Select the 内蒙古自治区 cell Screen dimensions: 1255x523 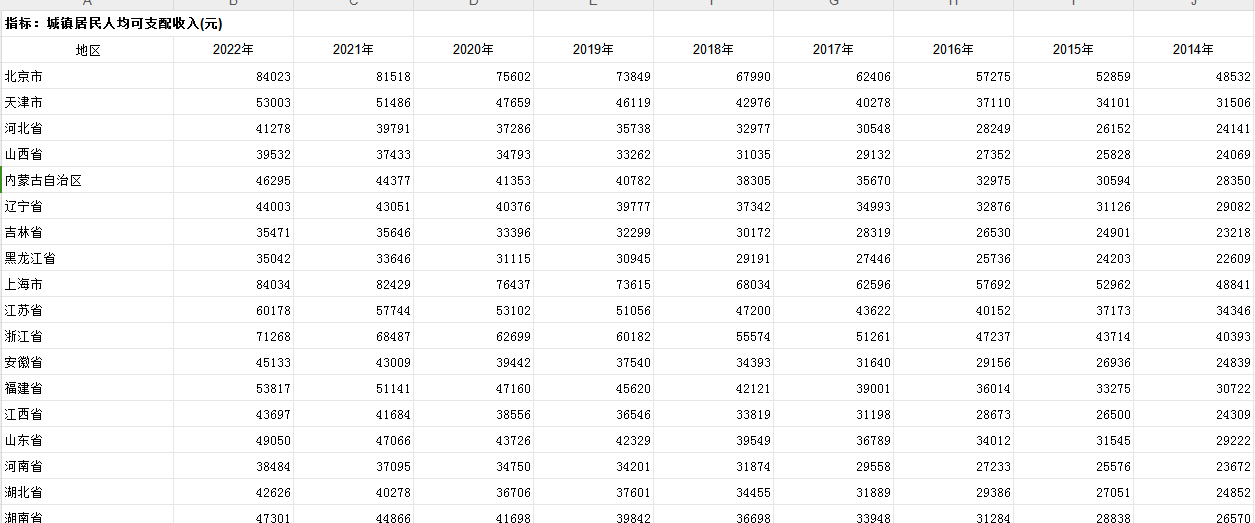[43, 180]
